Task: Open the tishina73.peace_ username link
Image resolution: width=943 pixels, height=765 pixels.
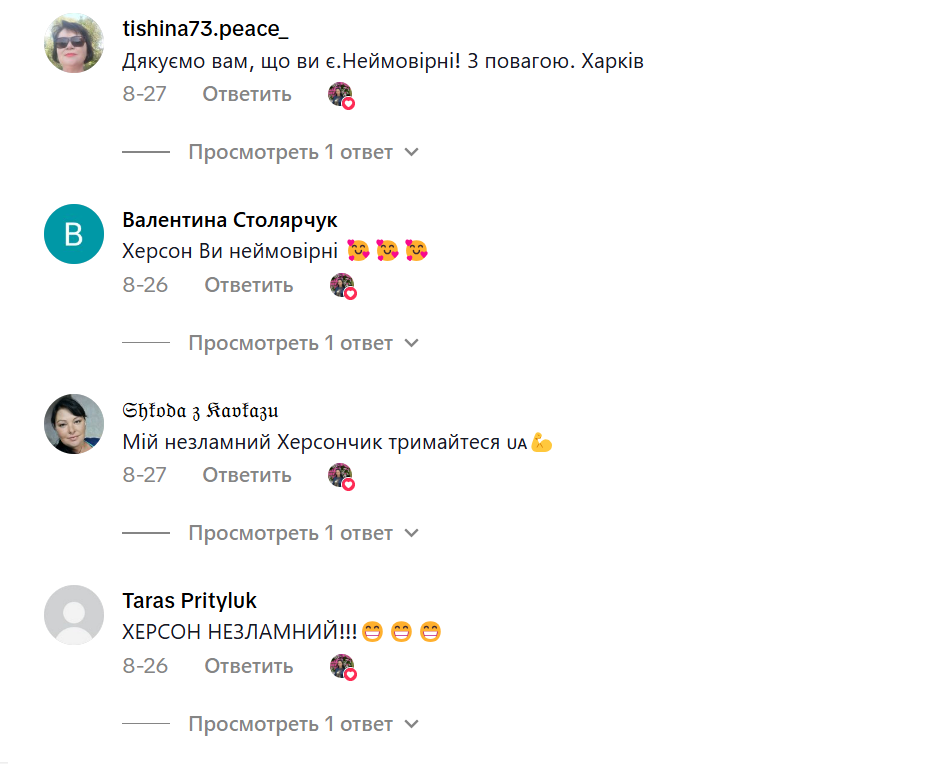Action: click(203, 30)
